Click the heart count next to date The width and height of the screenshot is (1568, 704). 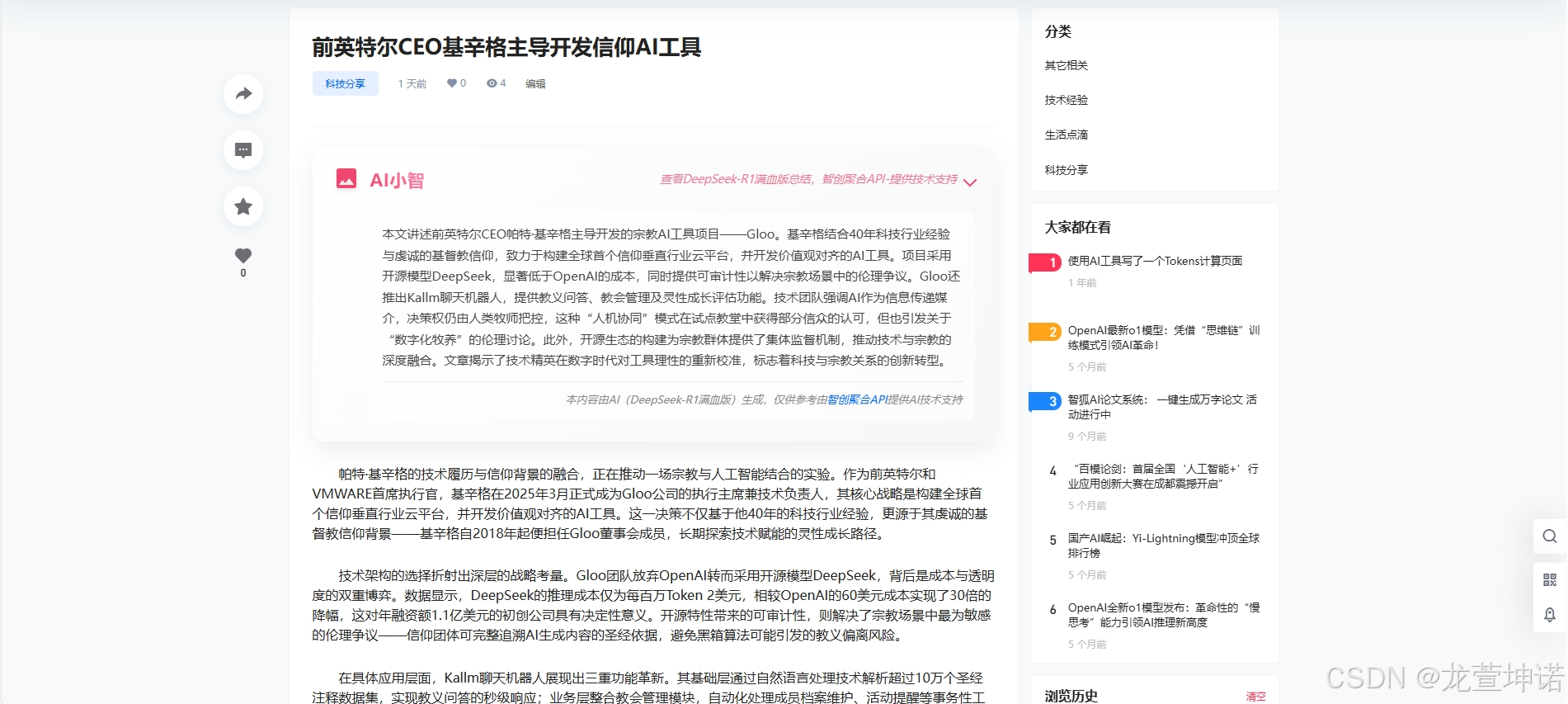click(456, 83)
